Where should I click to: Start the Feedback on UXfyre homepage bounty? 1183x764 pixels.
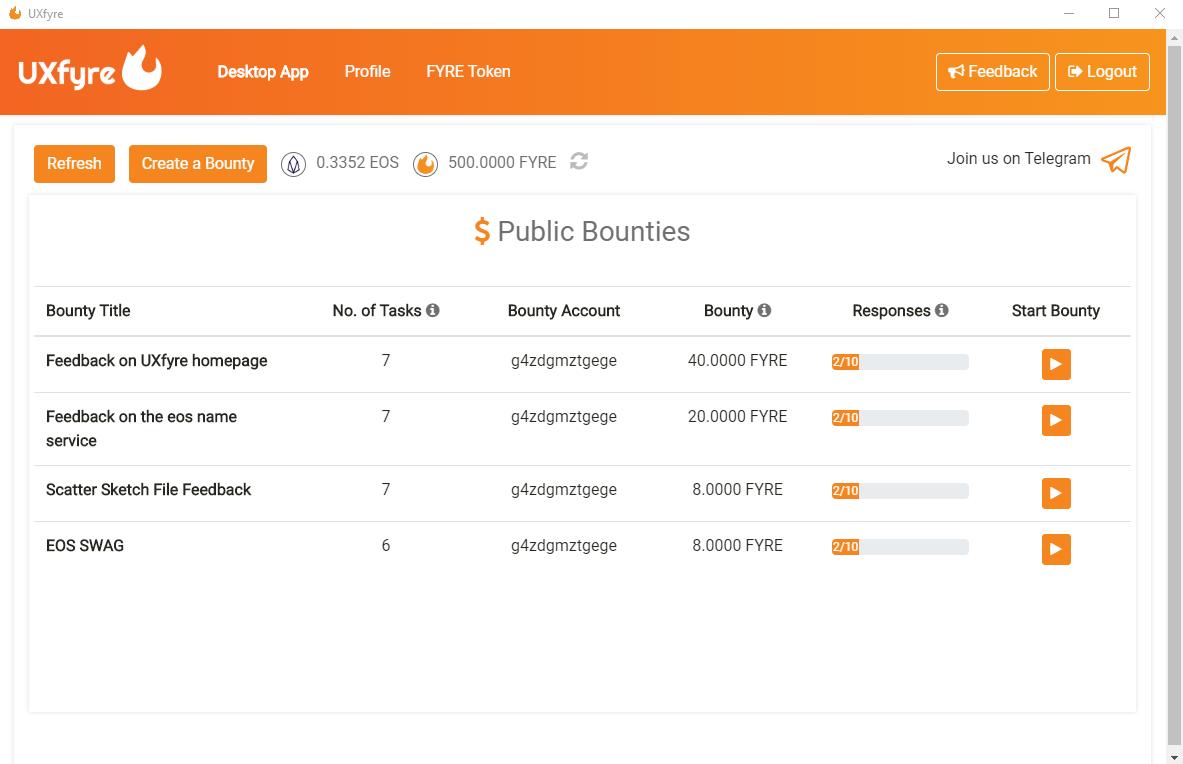[x=1056, y=364]
